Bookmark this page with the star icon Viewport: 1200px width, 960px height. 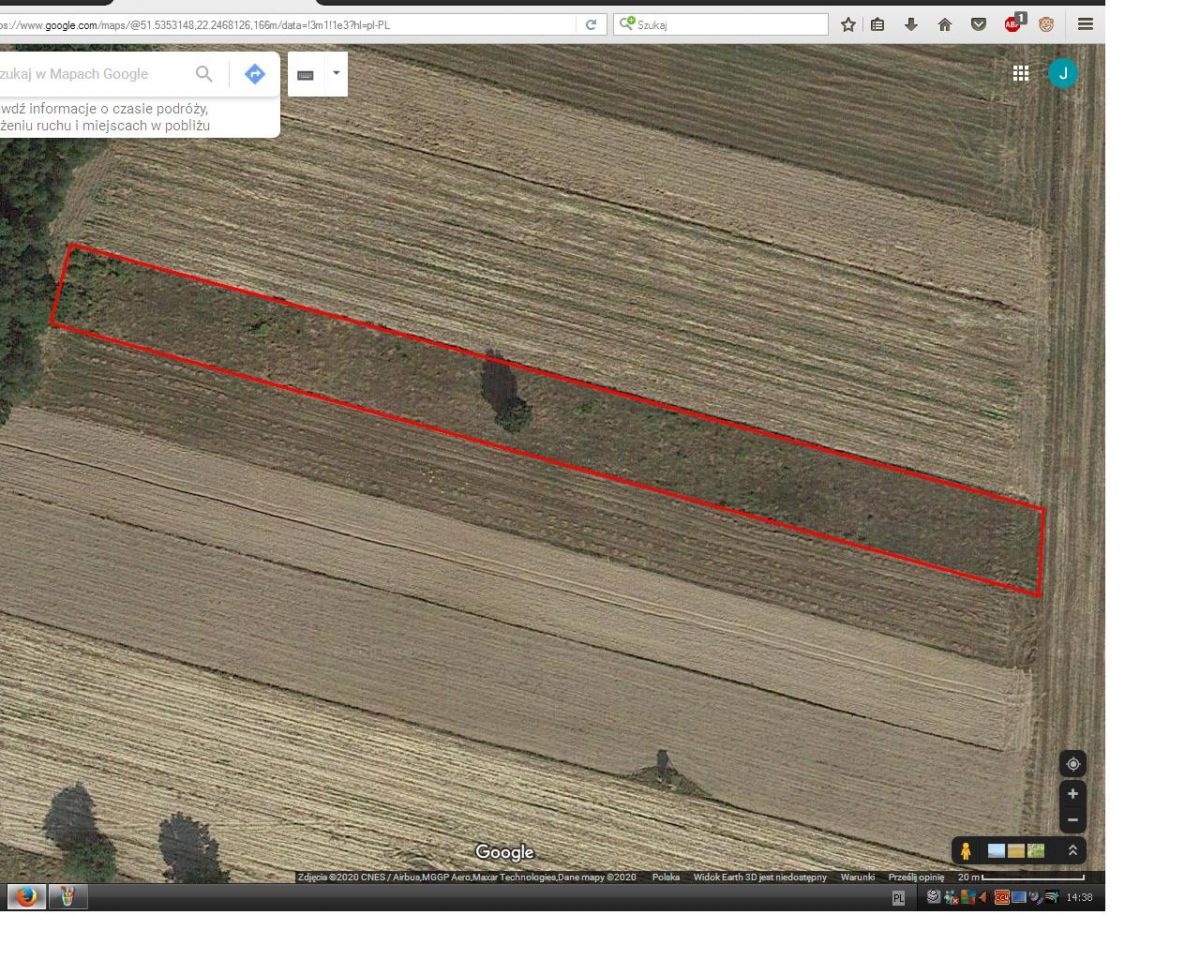[x=848, y=25]
